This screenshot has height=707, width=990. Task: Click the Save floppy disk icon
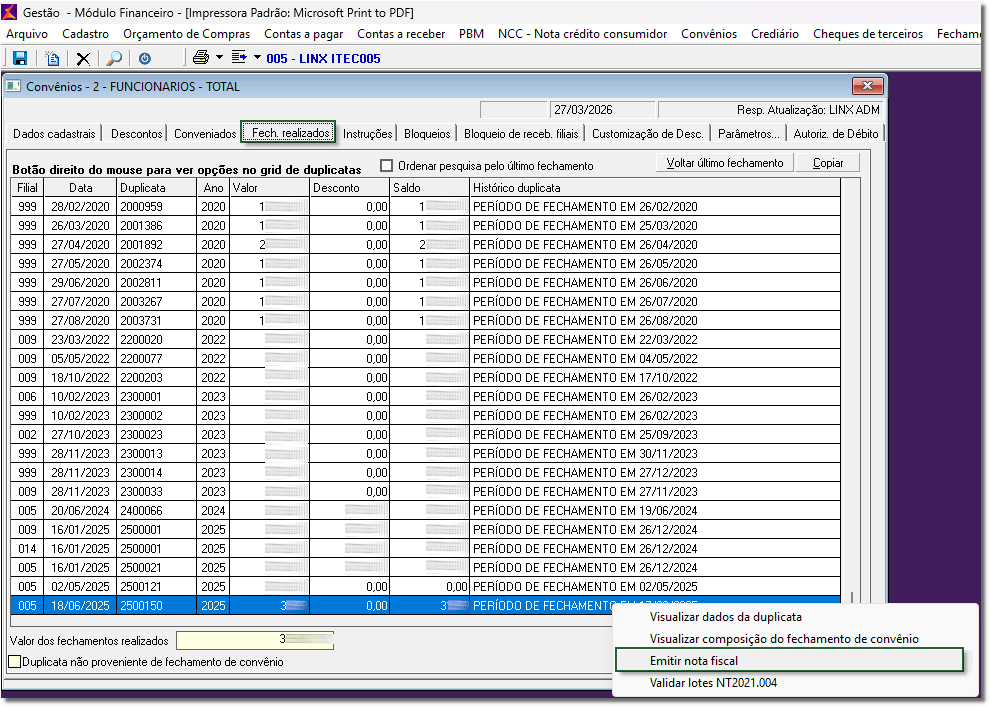point(19,59)
